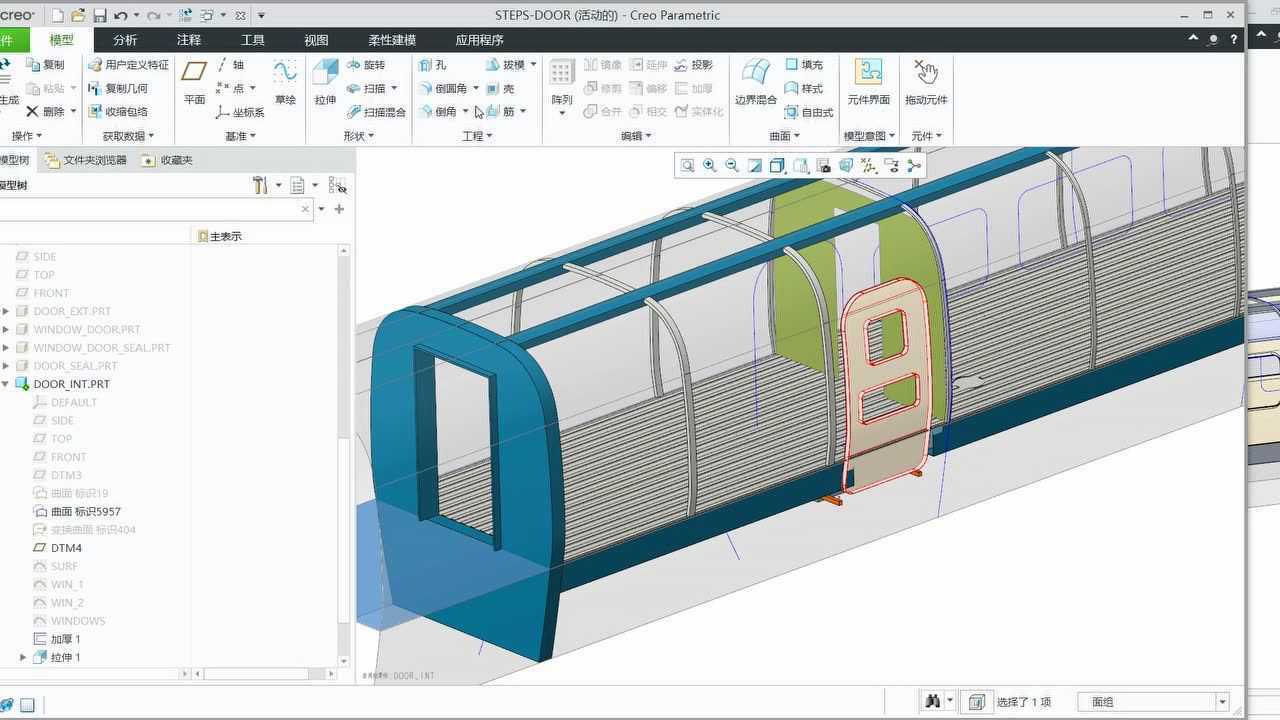
Task: Click the zoom in magnifier in graphics toolbar
Action: click(709, 166)
